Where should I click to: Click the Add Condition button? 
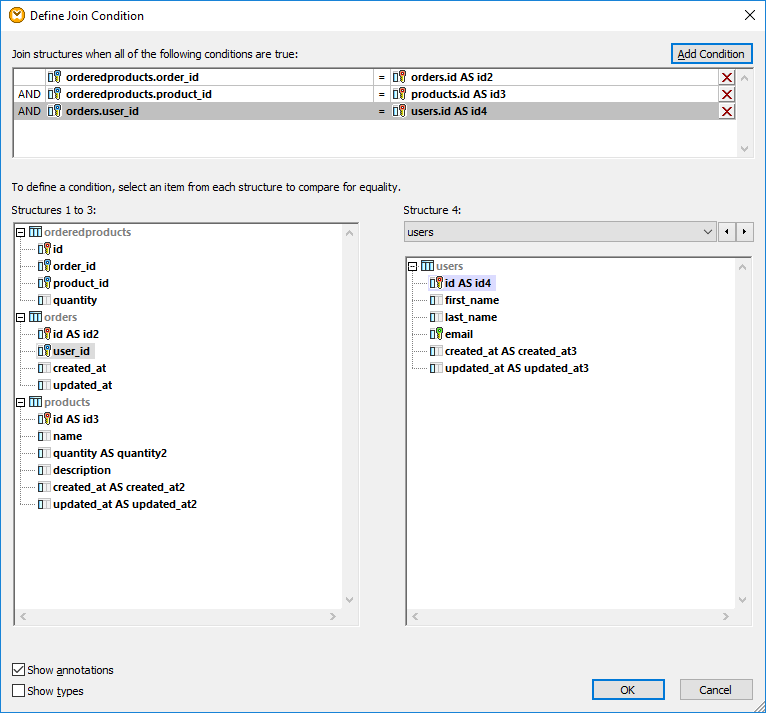coord(711,54)
